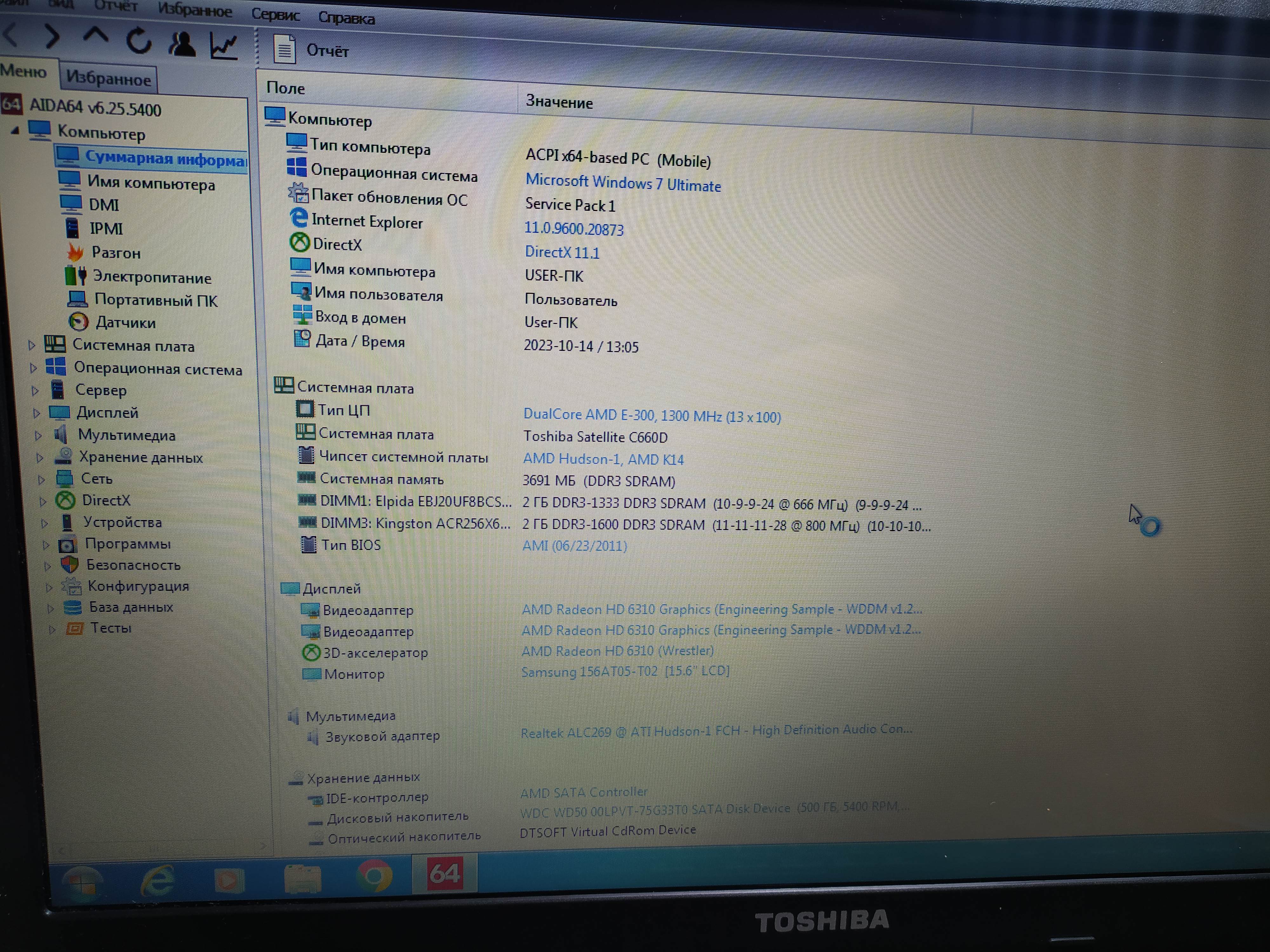1270x952 pixels.
Task: Click the Устройства tree icon
Action: pyautogui.click(x=67, y=522)
